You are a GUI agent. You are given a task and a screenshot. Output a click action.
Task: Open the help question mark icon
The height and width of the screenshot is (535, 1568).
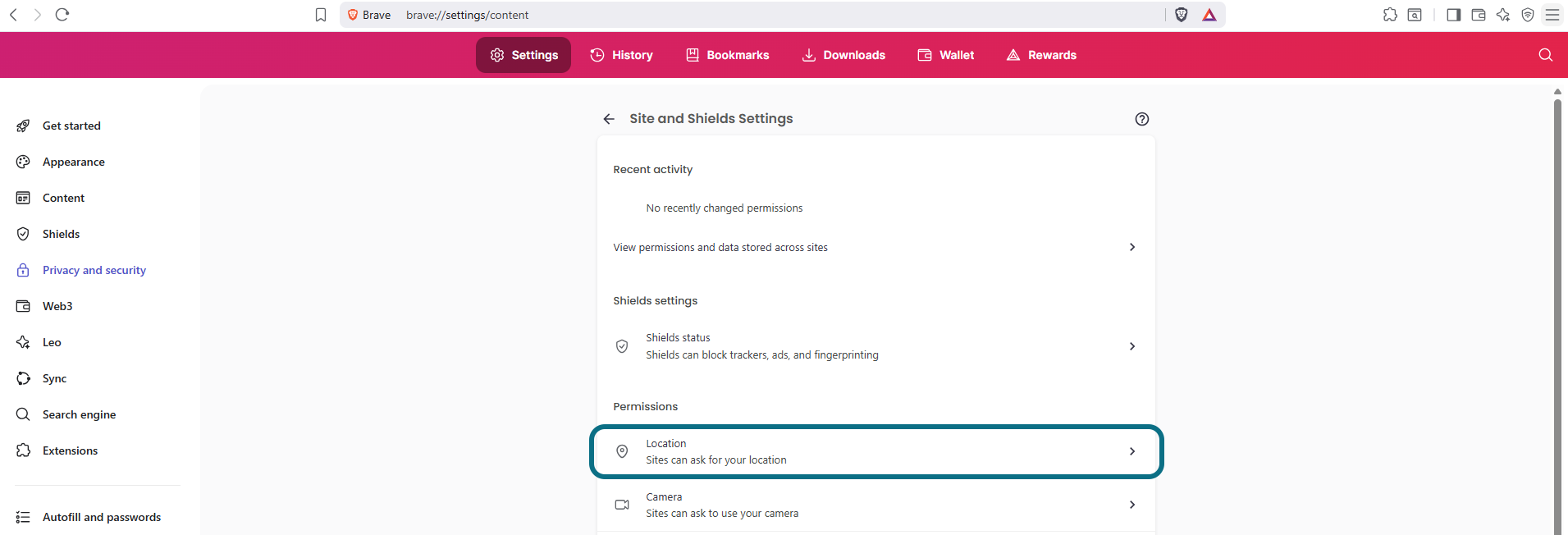(x=1142, y=119)
